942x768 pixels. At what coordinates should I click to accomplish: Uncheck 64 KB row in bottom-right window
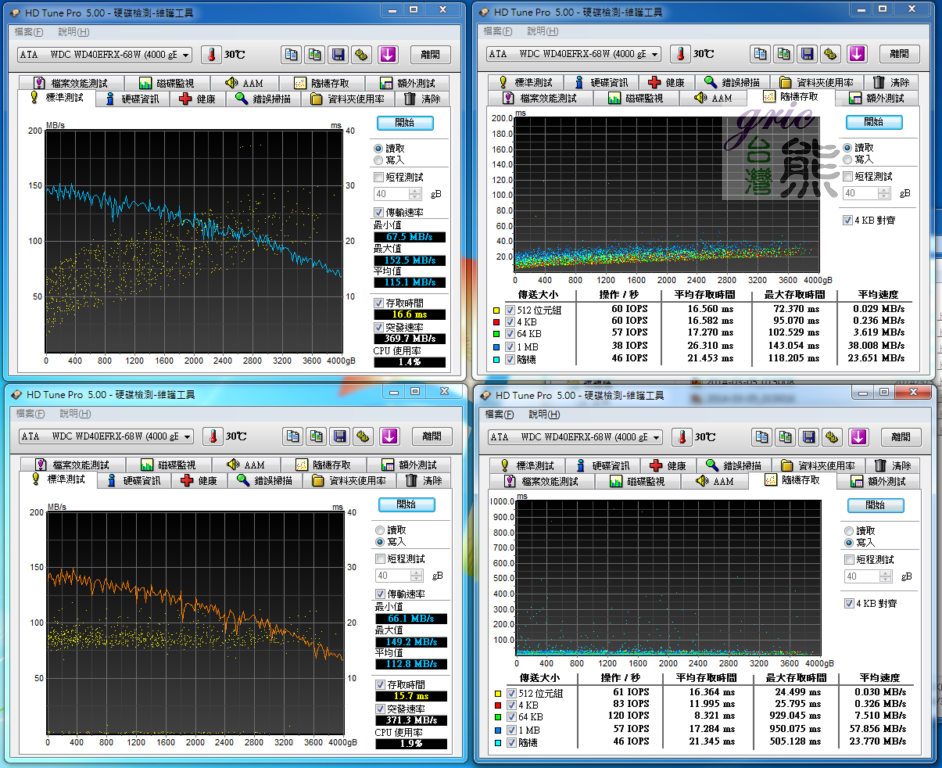[x=511, y=716]
